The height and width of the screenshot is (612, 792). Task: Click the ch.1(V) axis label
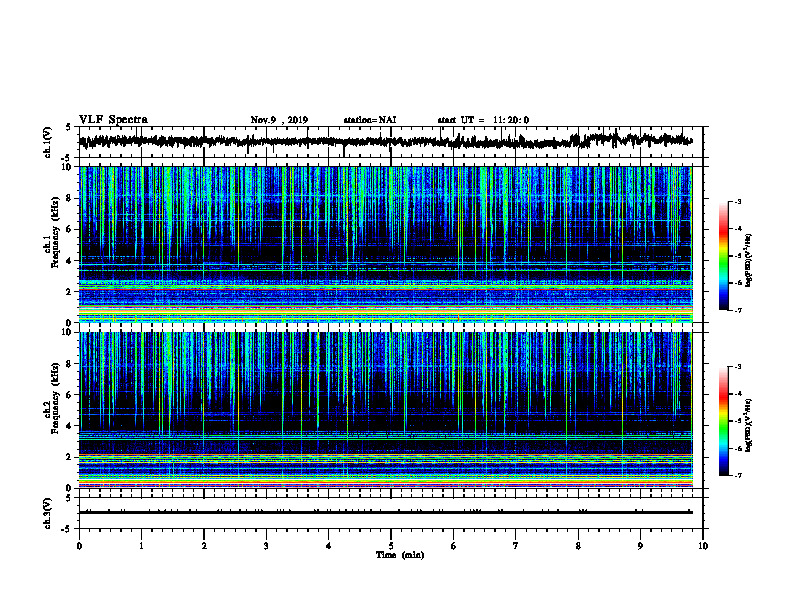pyautogui.click(x=48, y=142)
